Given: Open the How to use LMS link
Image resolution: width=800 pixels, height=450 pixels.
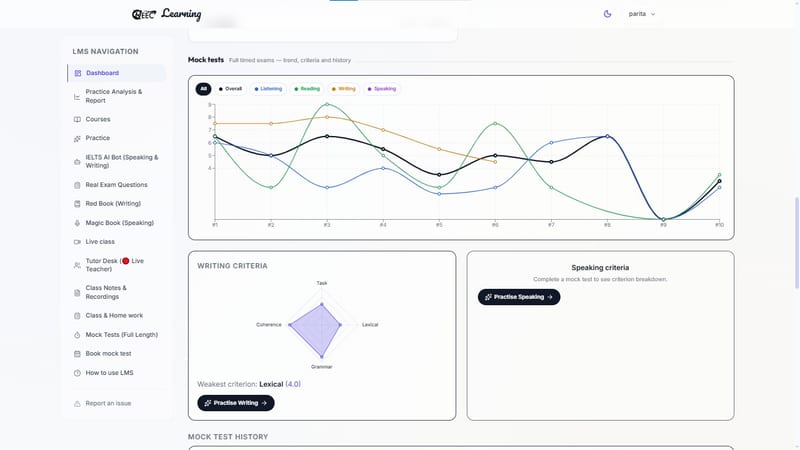Looking at the screenshot, I should click(x=116, y=373).
